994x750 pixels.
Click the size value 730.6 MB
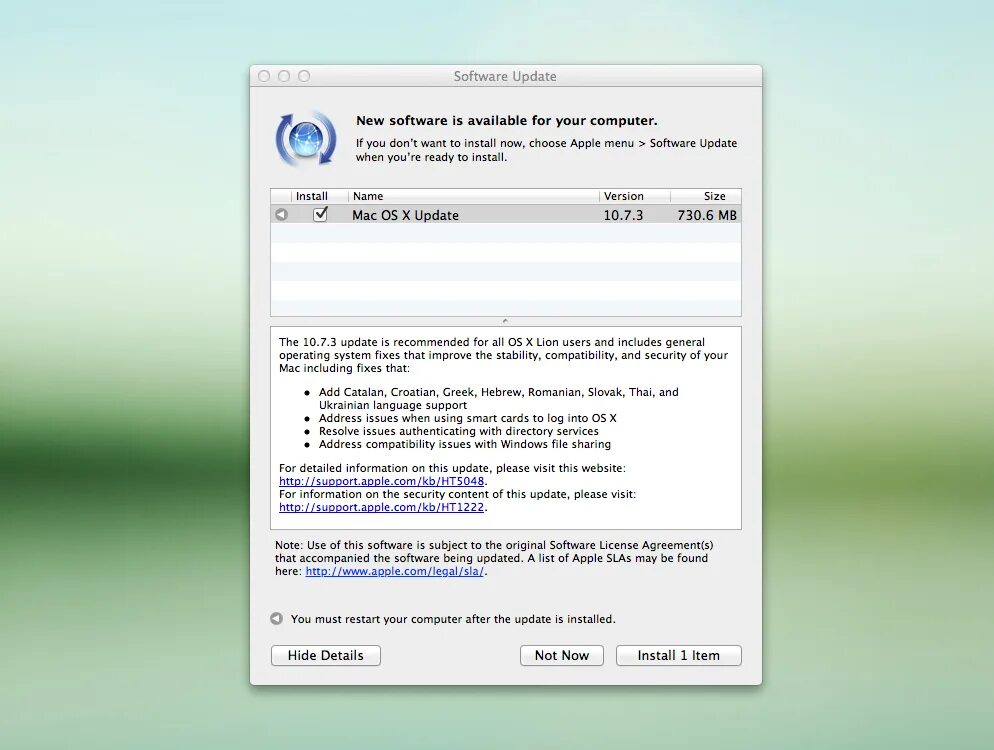(x=707, y=215)
